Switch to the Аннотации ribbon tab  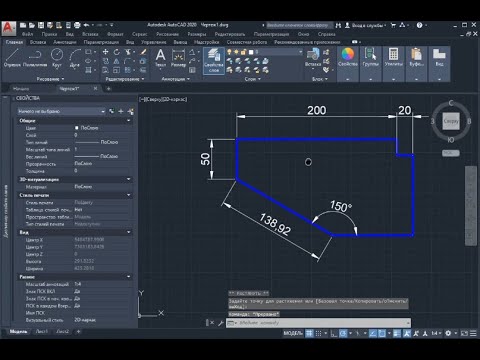[x=65, y=42]
